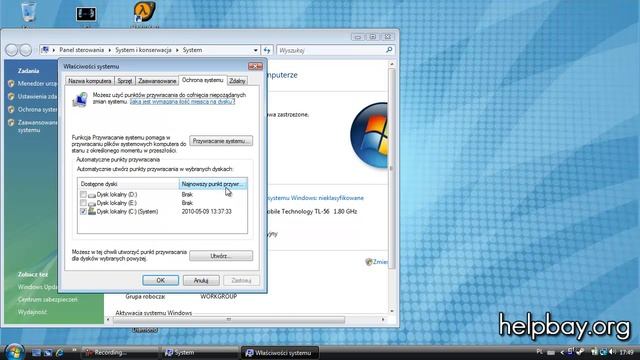Open the Half-Life lambda desktop shortcut
This screenshot has width=640, height=360.
(x=144, y=11)
